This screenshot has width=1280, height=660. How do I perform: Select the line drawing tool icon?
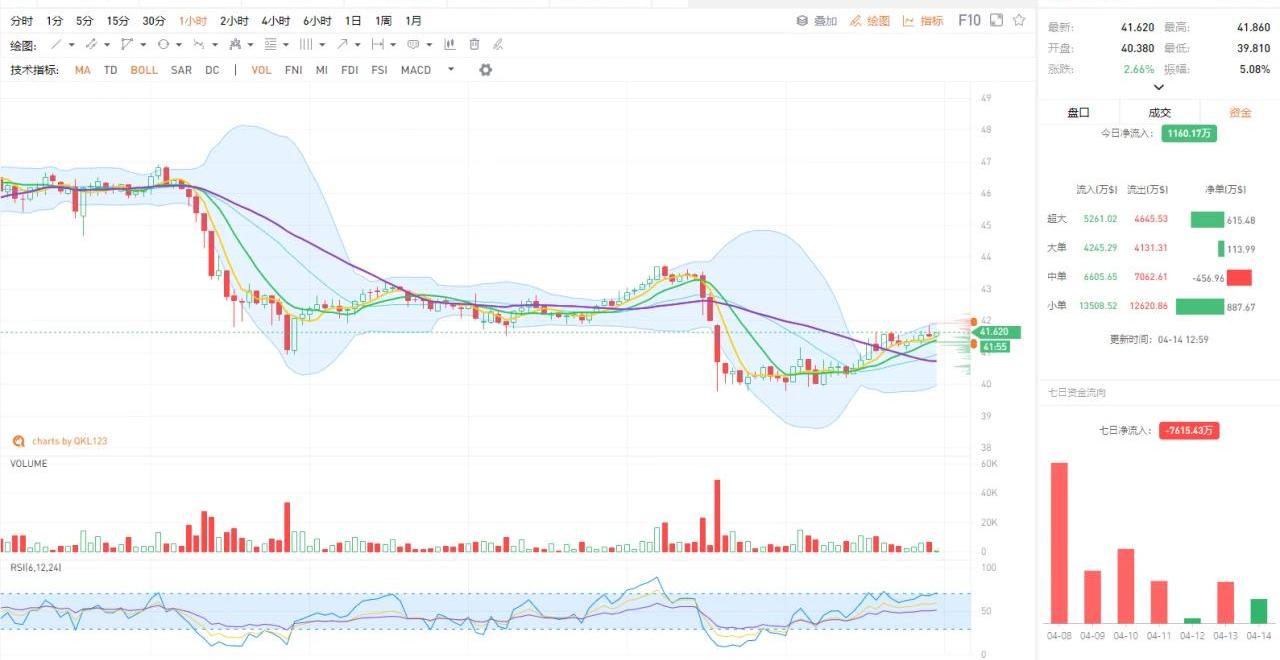pos(57,45)
